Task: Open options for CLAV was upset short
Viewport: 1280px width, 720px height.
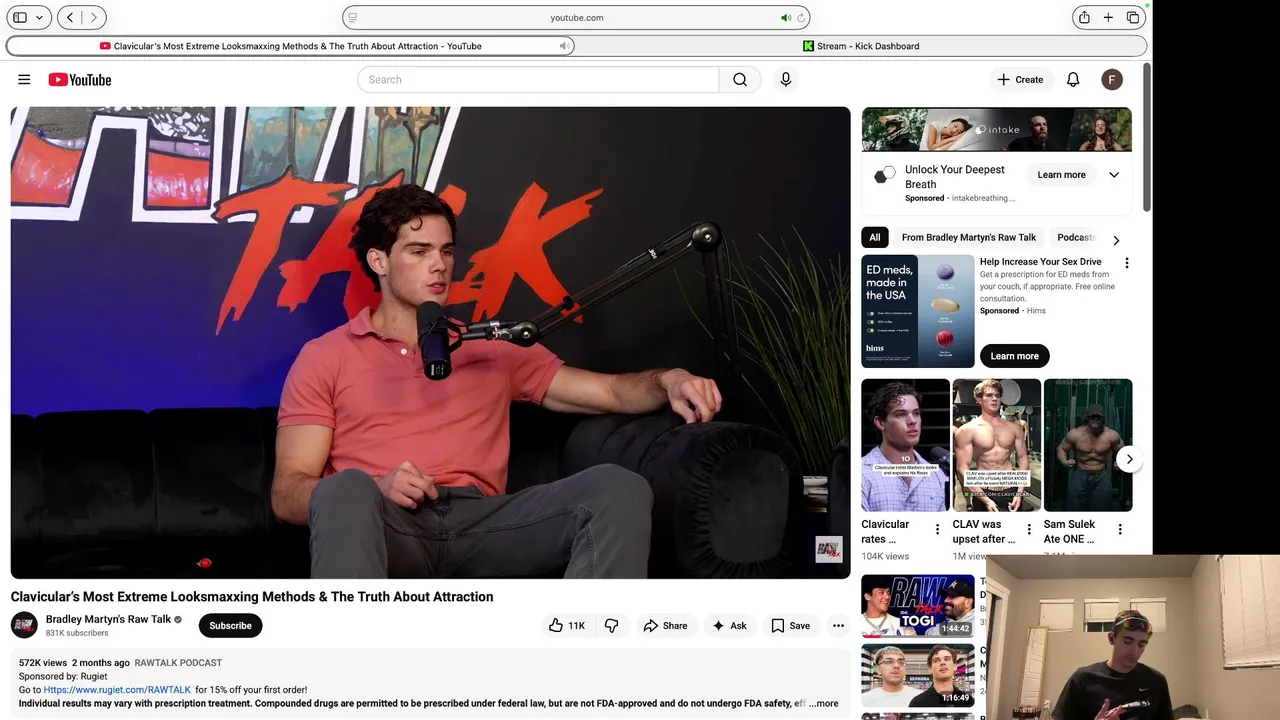Action: click(x=1029, y=530)
